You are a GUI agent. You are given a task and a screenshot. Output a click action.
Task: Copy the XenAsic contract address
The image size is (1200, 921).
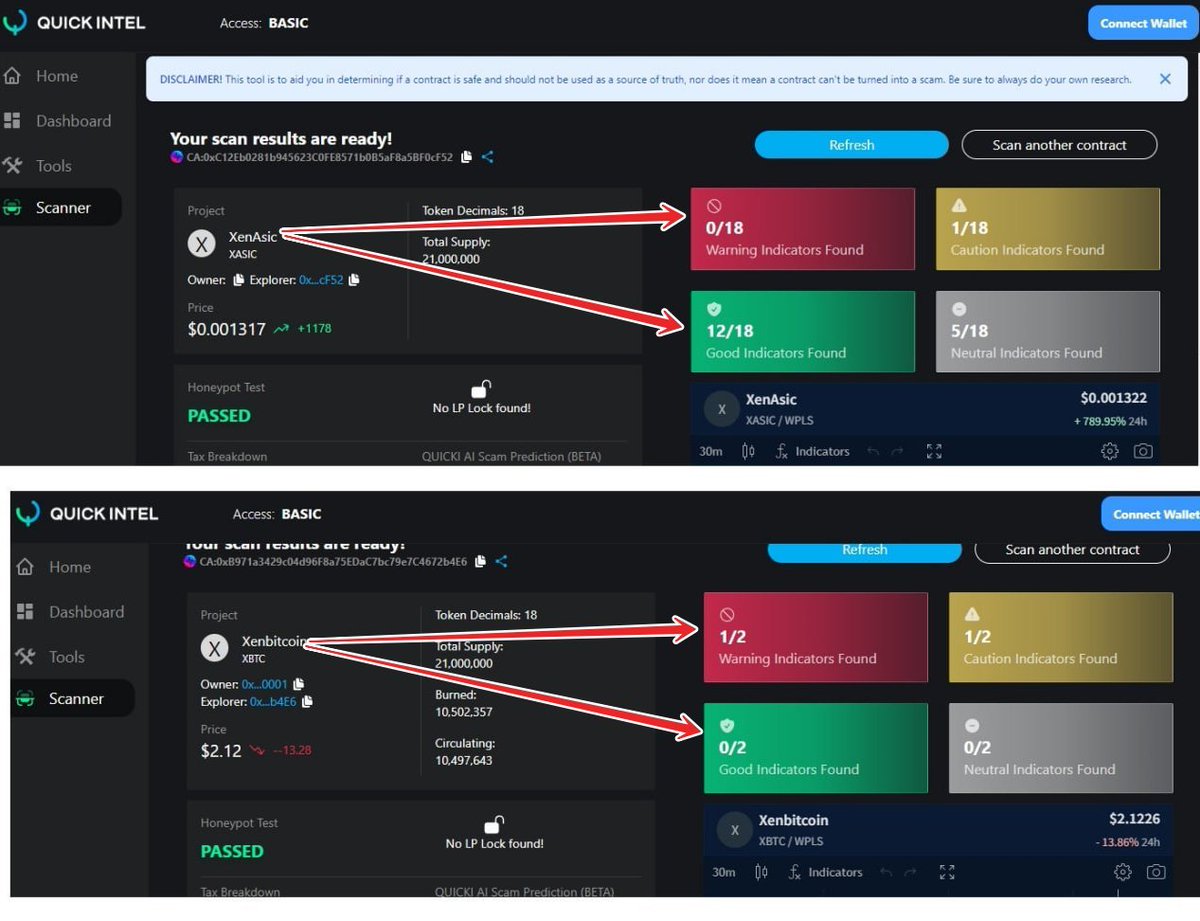[467, 157]
